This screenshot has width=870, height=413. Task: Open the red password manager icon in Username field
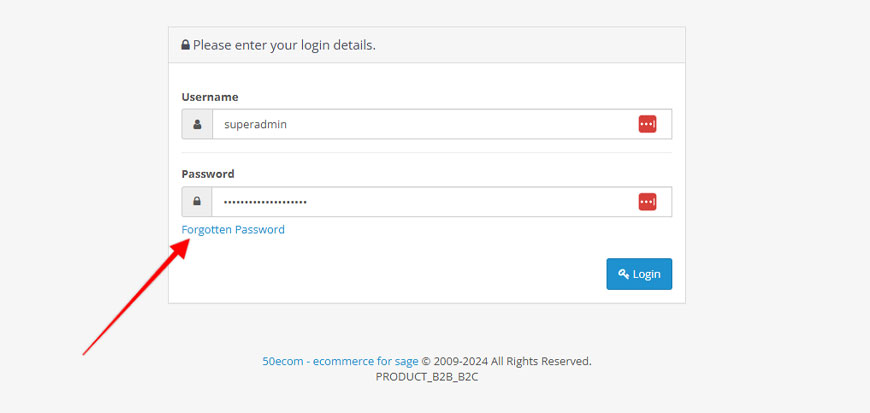647,124
